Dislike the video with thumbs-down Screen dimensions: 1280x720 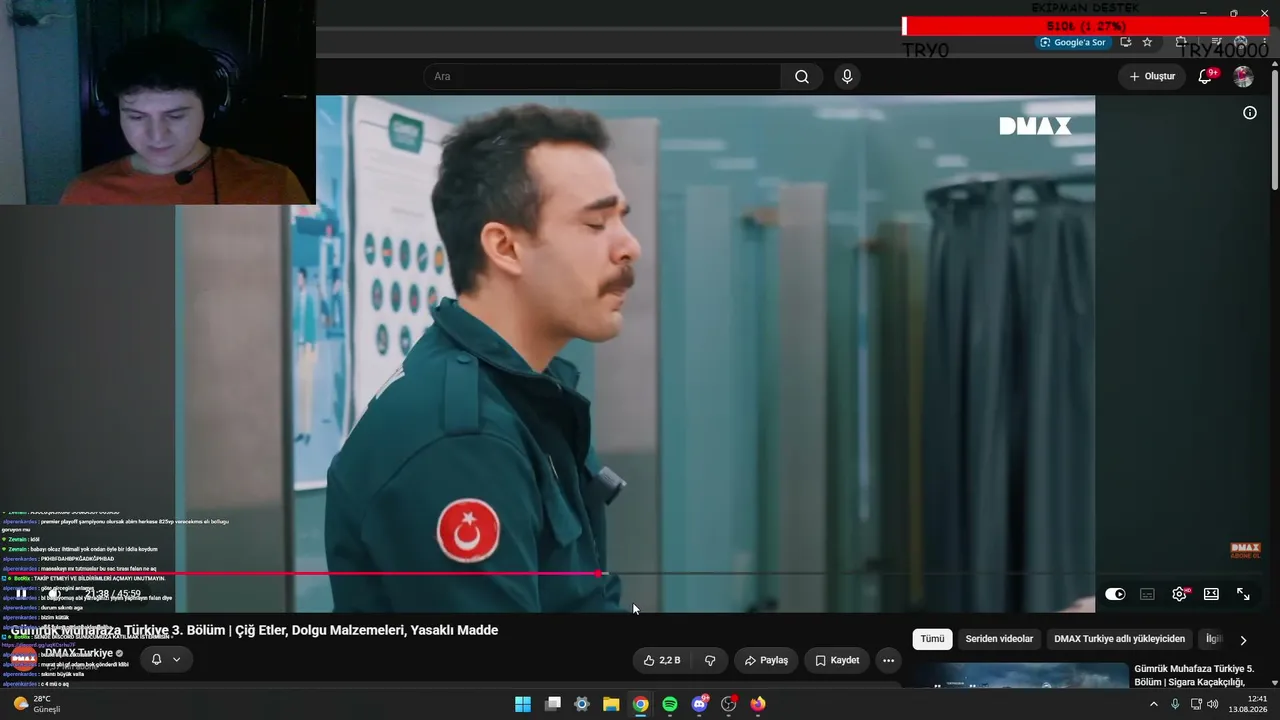pyautogui.click(x=710, y=660)
